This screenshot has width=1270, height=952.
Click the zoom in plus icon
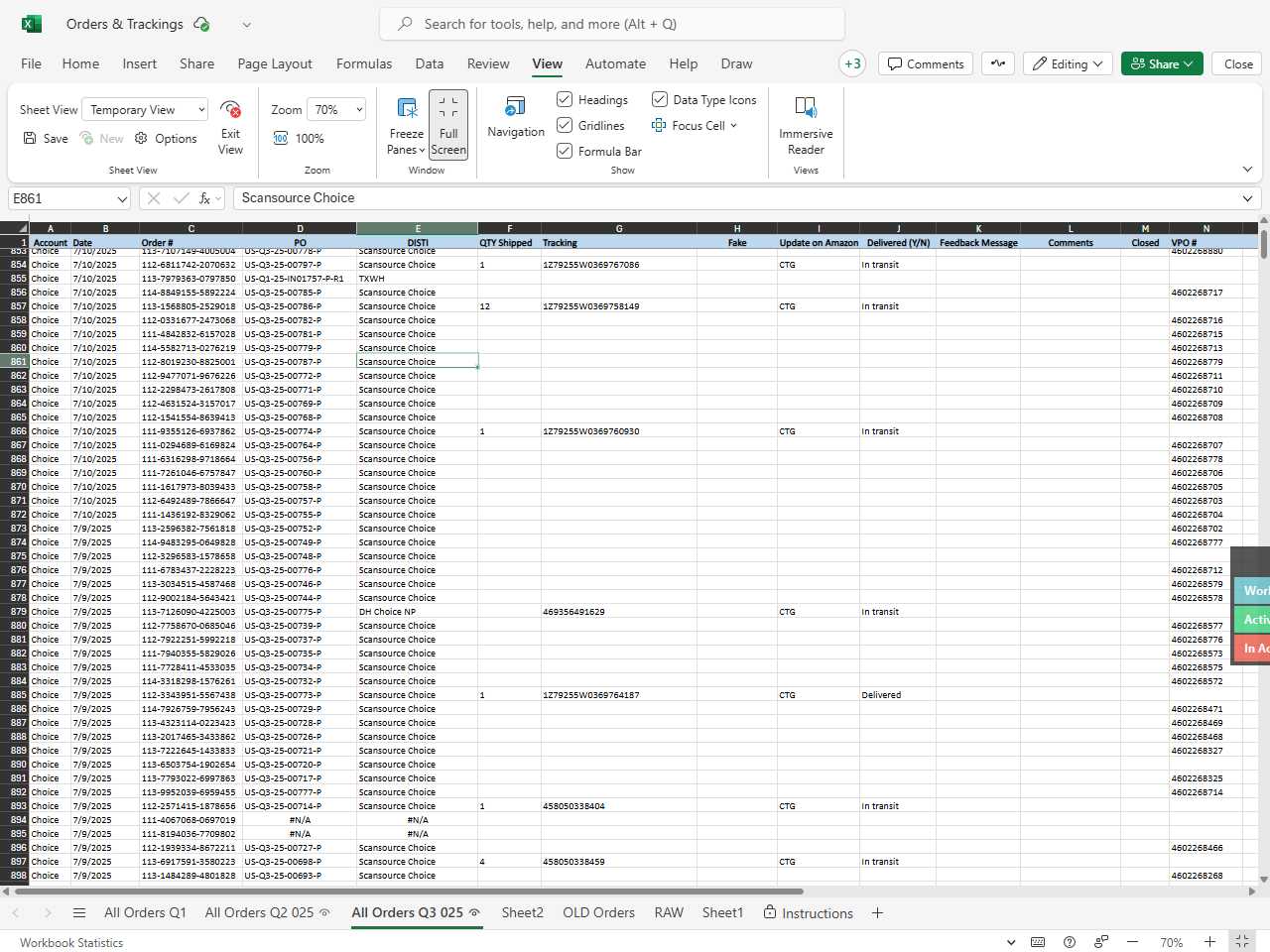(x=1209, y=942)
